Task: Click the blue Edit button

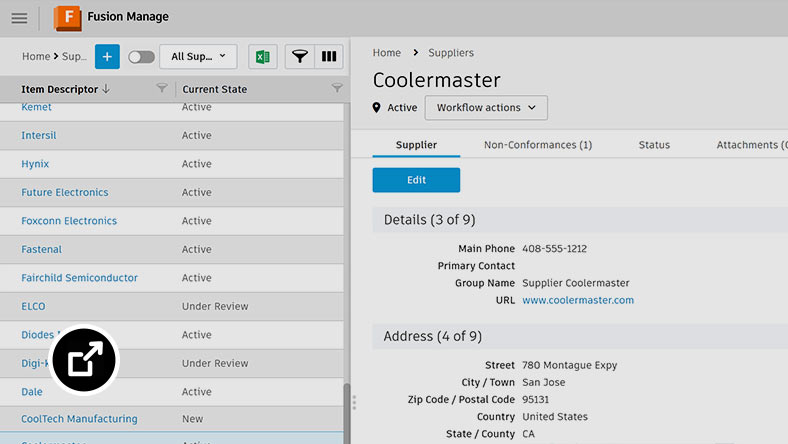Action: [x=416, y=180]
